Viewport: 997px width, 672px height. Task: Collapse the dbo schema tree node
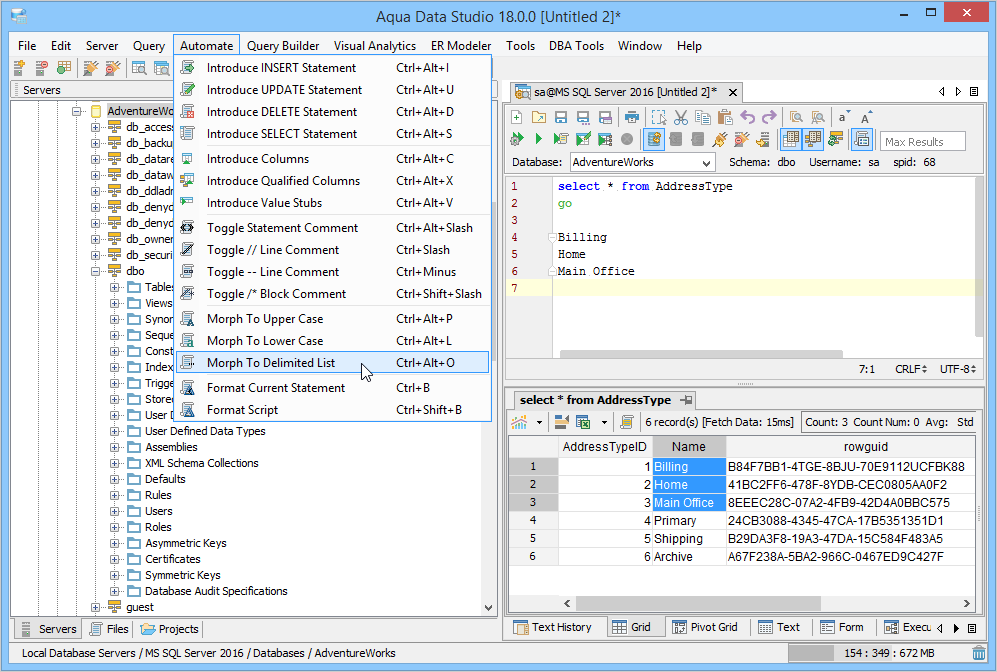pyautogui.click(x=95, y=271)
